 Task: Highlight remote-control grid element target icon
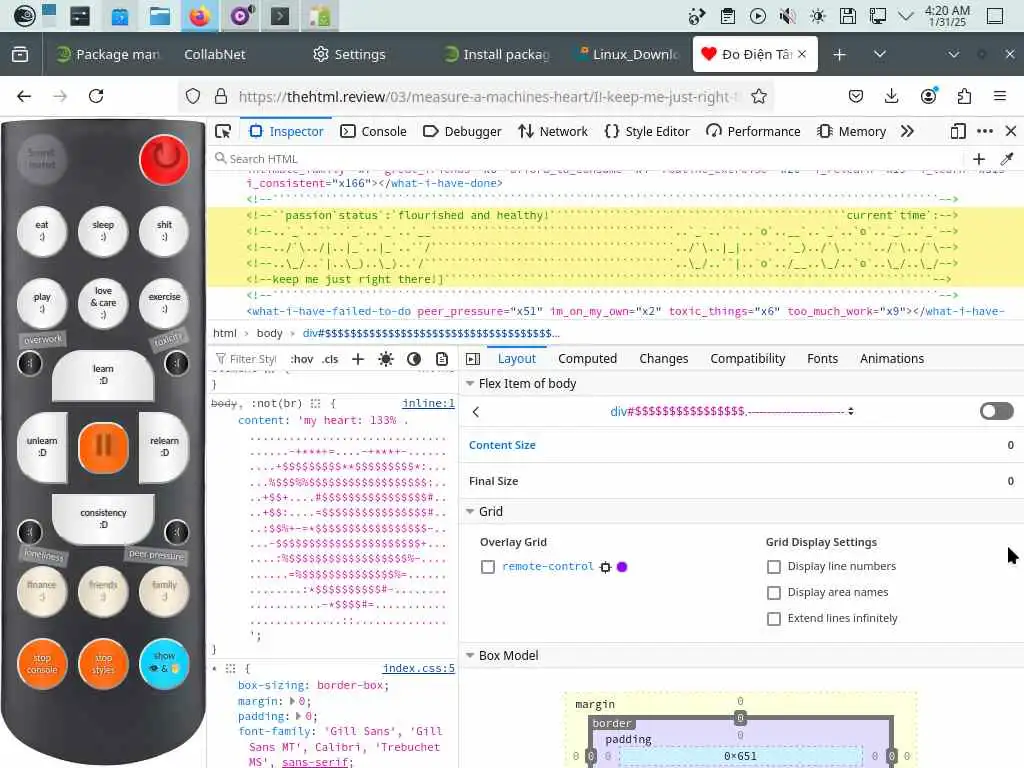click(605, 567)
